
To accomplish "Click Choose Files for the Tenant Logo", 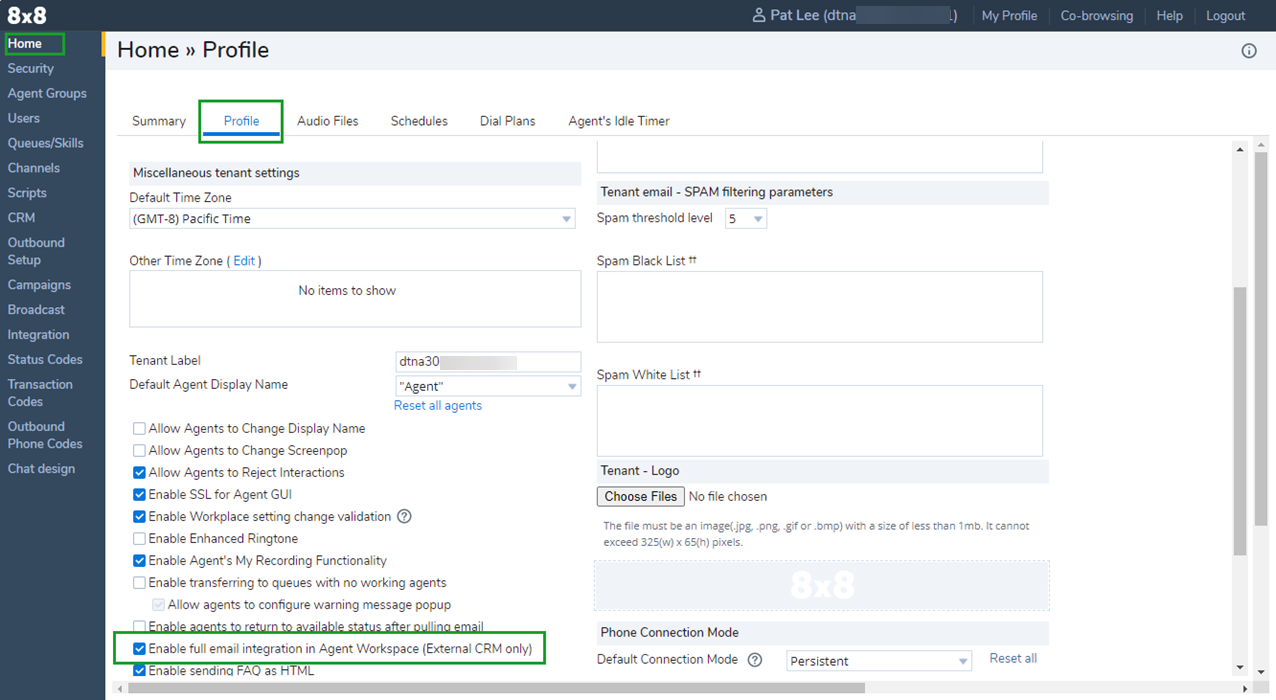I will pyautogui.click(x=640, y=496).
